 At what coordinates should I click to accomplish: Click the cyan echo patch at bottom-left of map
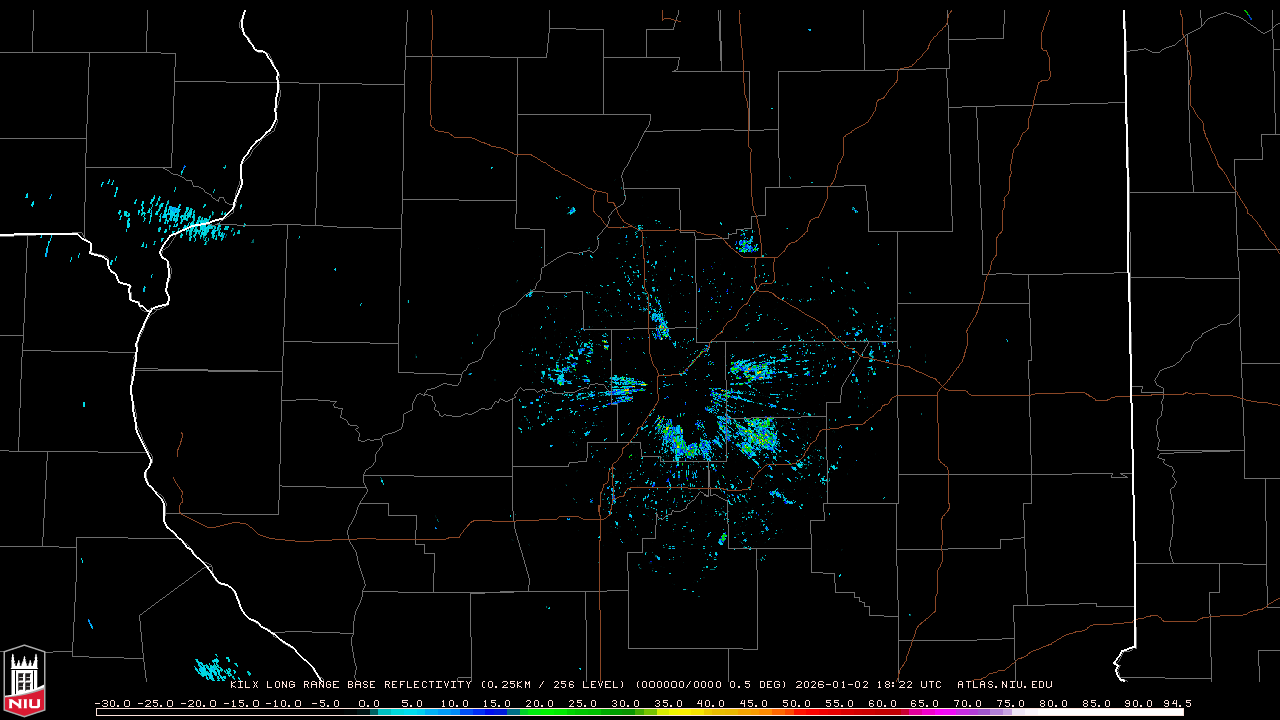click(213, 668)
